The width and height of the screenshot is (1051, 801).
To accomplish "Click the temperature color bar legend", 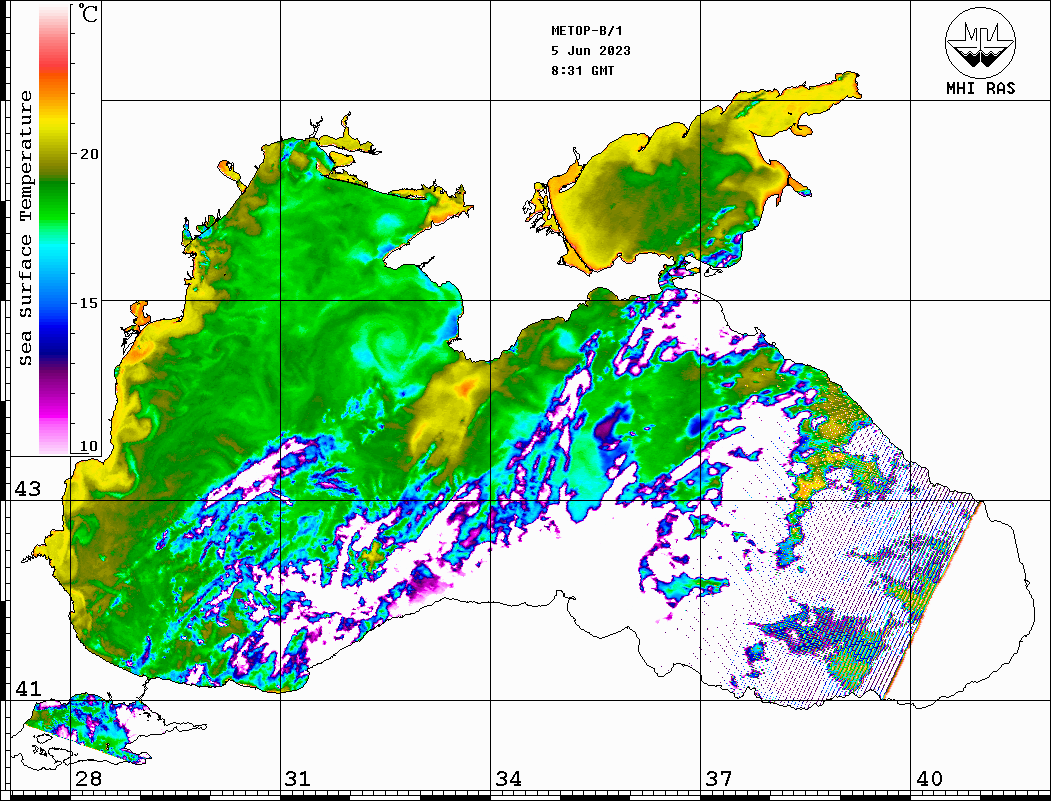I will [54, 231].
